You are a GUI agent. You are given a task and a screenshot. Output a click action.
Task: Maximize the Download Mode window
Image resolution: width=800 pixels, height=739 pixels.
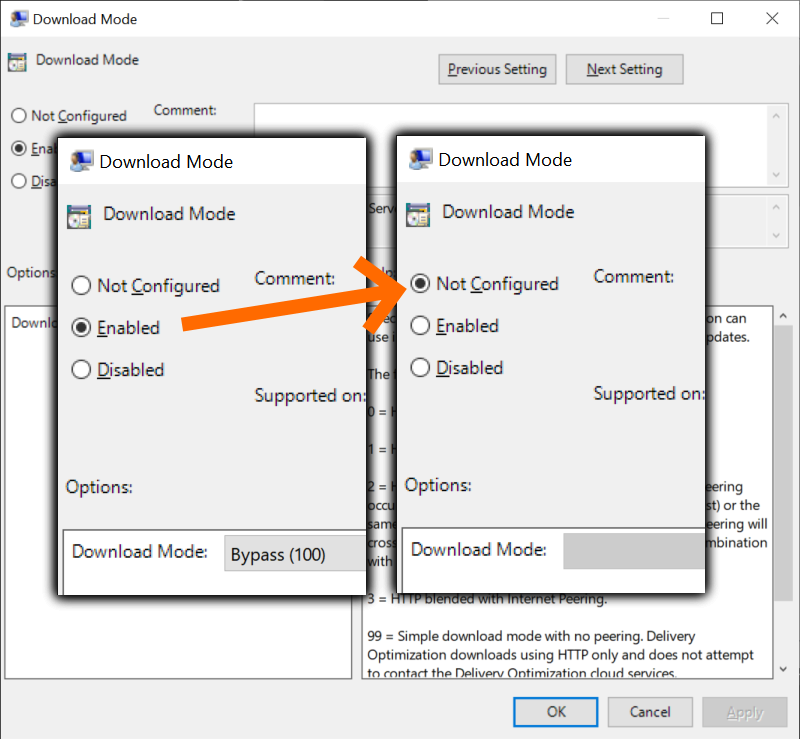tap(717, 19)
